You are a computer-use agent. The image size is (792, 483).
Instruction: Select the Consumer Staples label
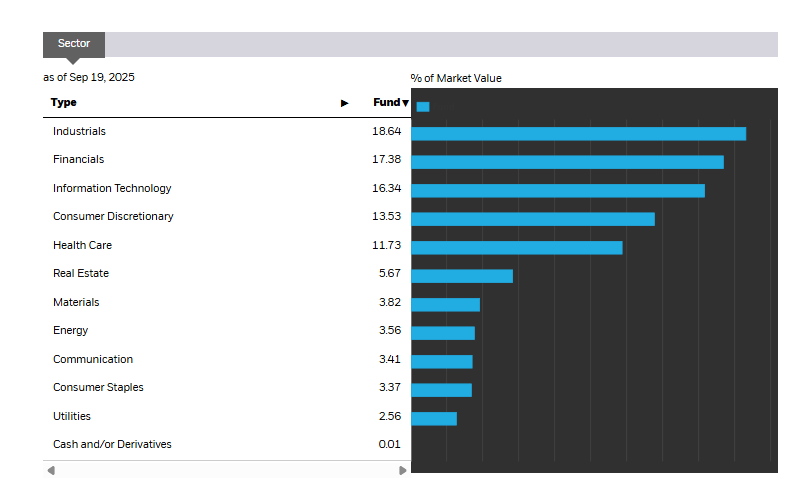pos(98,388)
